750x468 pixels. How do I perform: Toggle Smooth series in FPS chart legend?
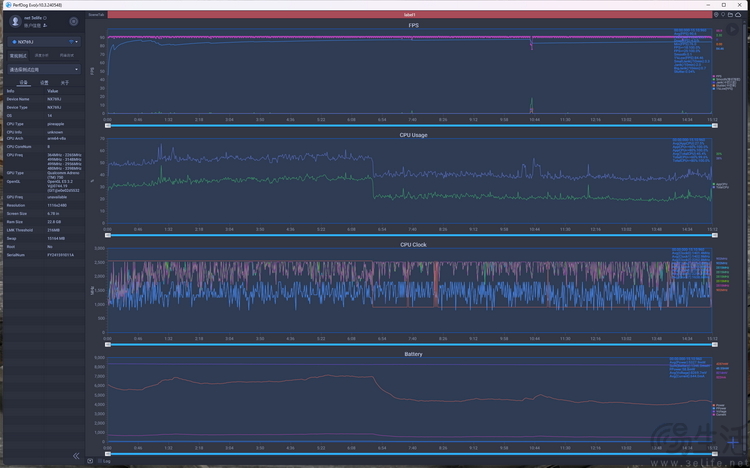point(726,79)
